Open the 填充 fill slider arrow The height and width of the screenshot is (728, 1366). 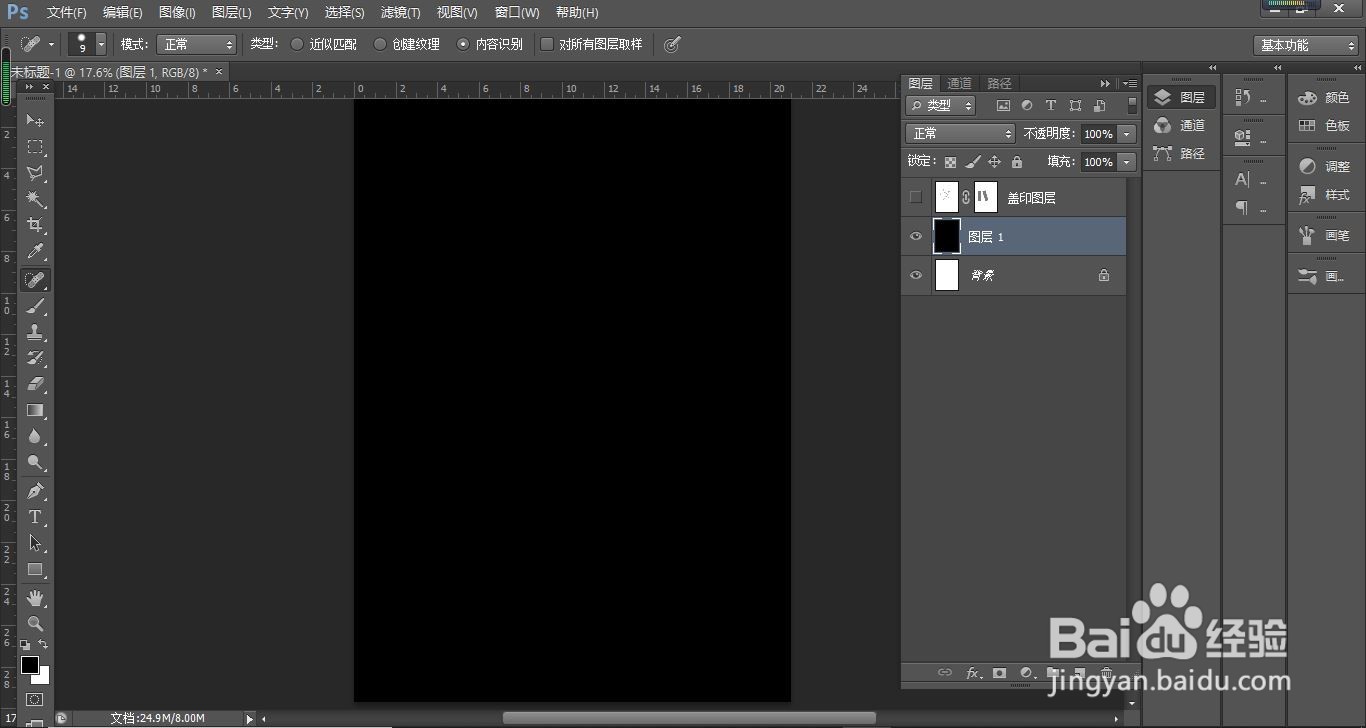pyautogui.click(x=1127, y=162)
